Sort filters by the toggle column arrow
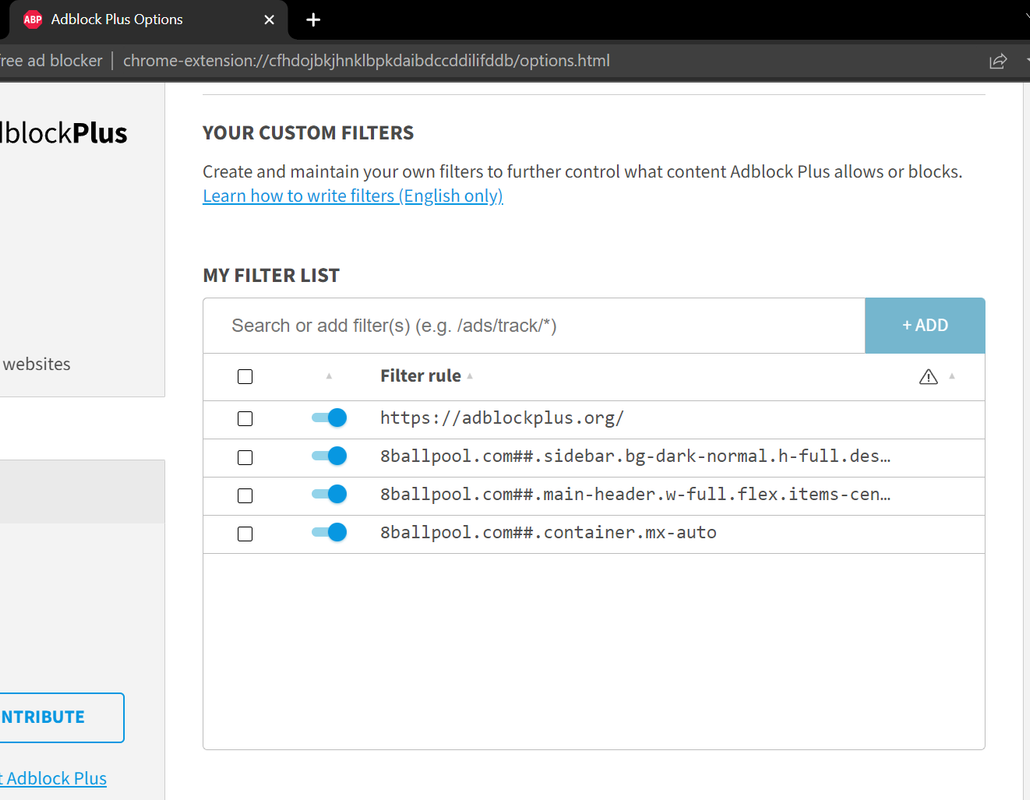Viewport: 1030px width, 800px height. 329,377
